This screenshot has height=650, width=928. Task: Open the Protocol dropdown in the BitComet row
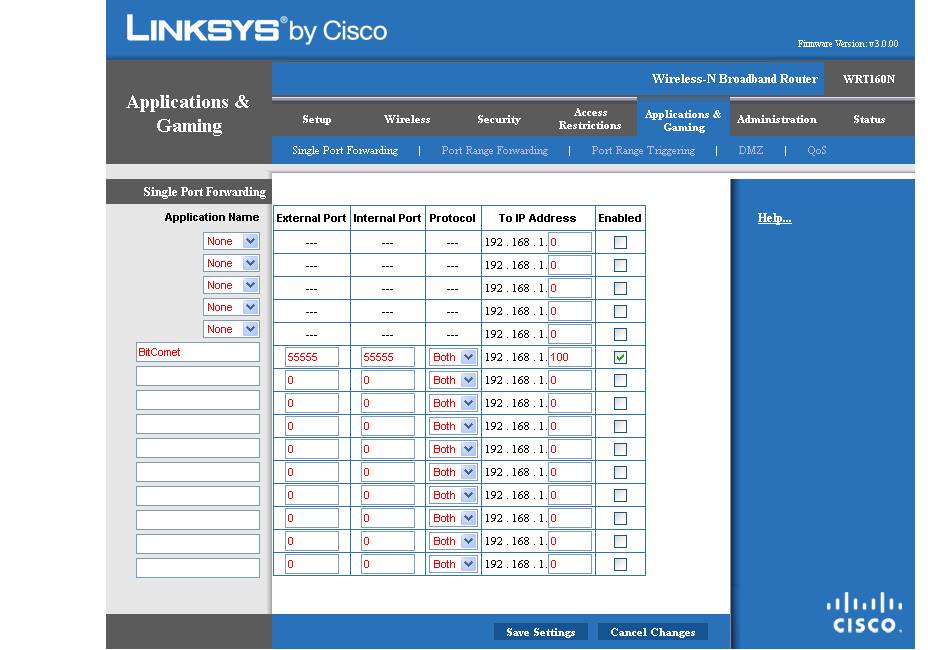point(453,358)
